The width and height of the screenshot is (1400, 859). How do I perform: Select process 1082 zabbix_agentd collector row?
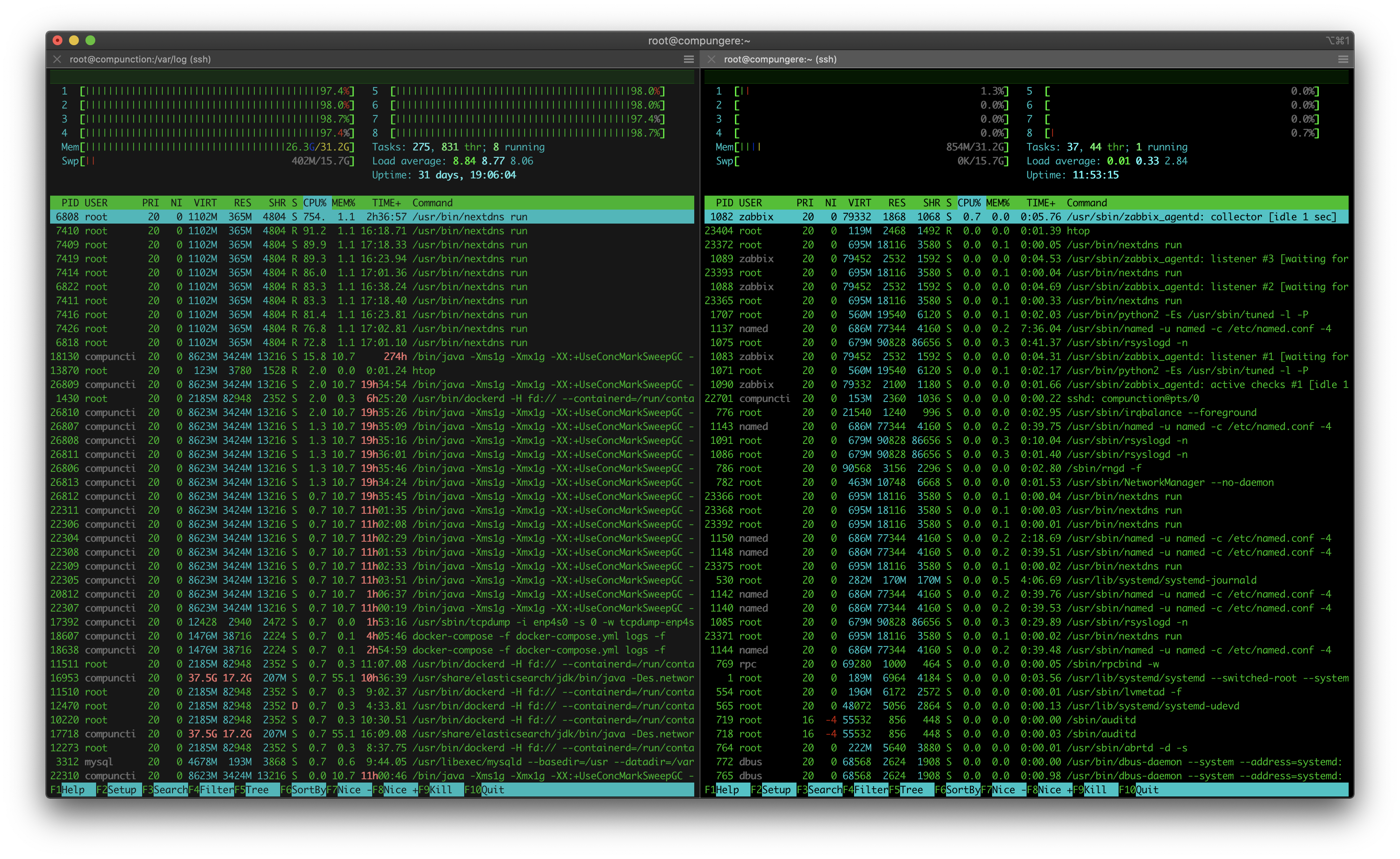[1027, 217]
